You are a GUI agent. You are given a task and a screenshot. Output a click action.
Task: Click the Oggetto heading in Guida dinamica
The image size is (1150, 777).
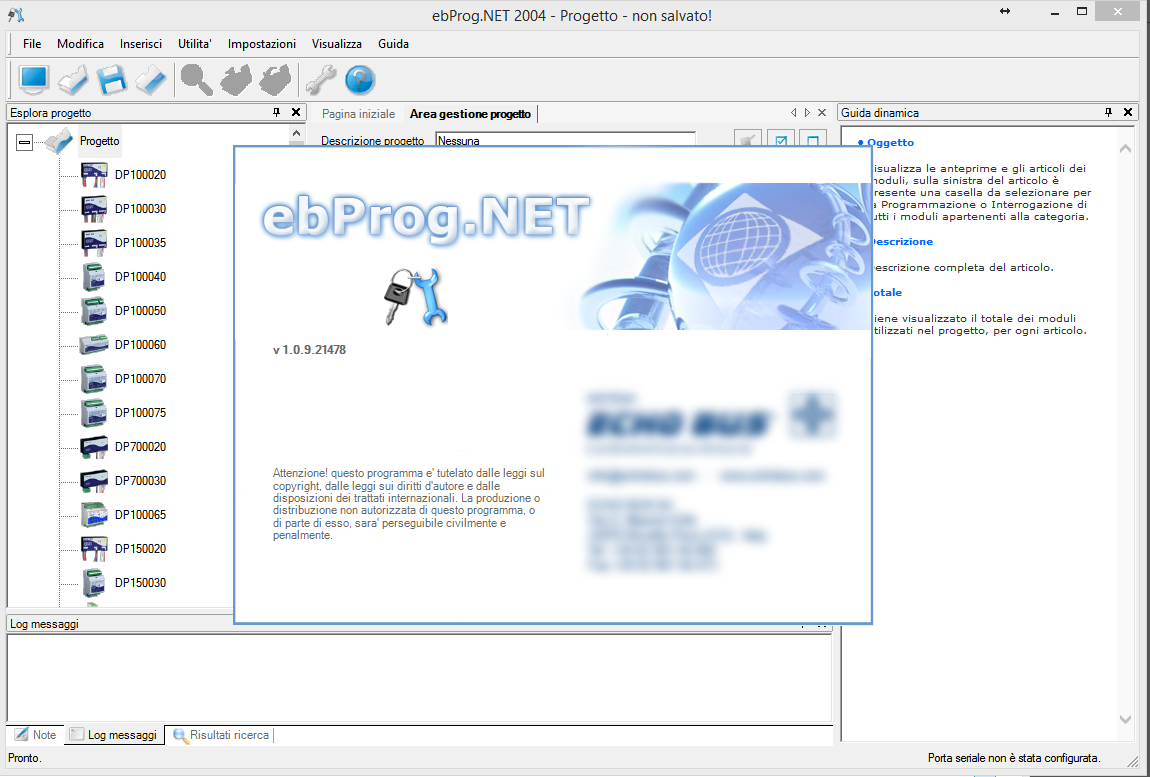pyautogui.click(x=890, y=142)
